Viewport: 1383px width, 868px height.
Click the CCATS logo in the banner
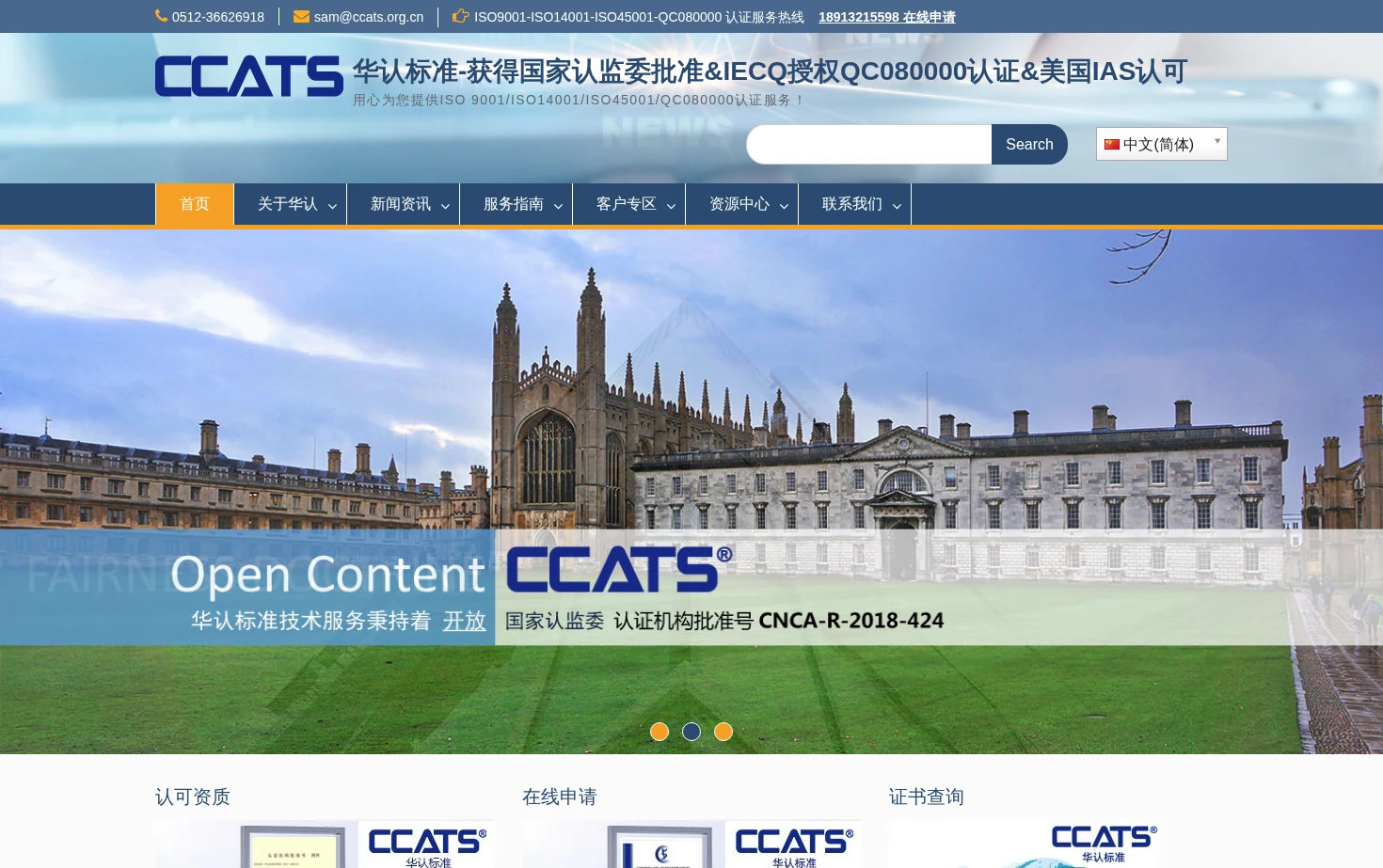pyautogui.click(x=619, y=569)
